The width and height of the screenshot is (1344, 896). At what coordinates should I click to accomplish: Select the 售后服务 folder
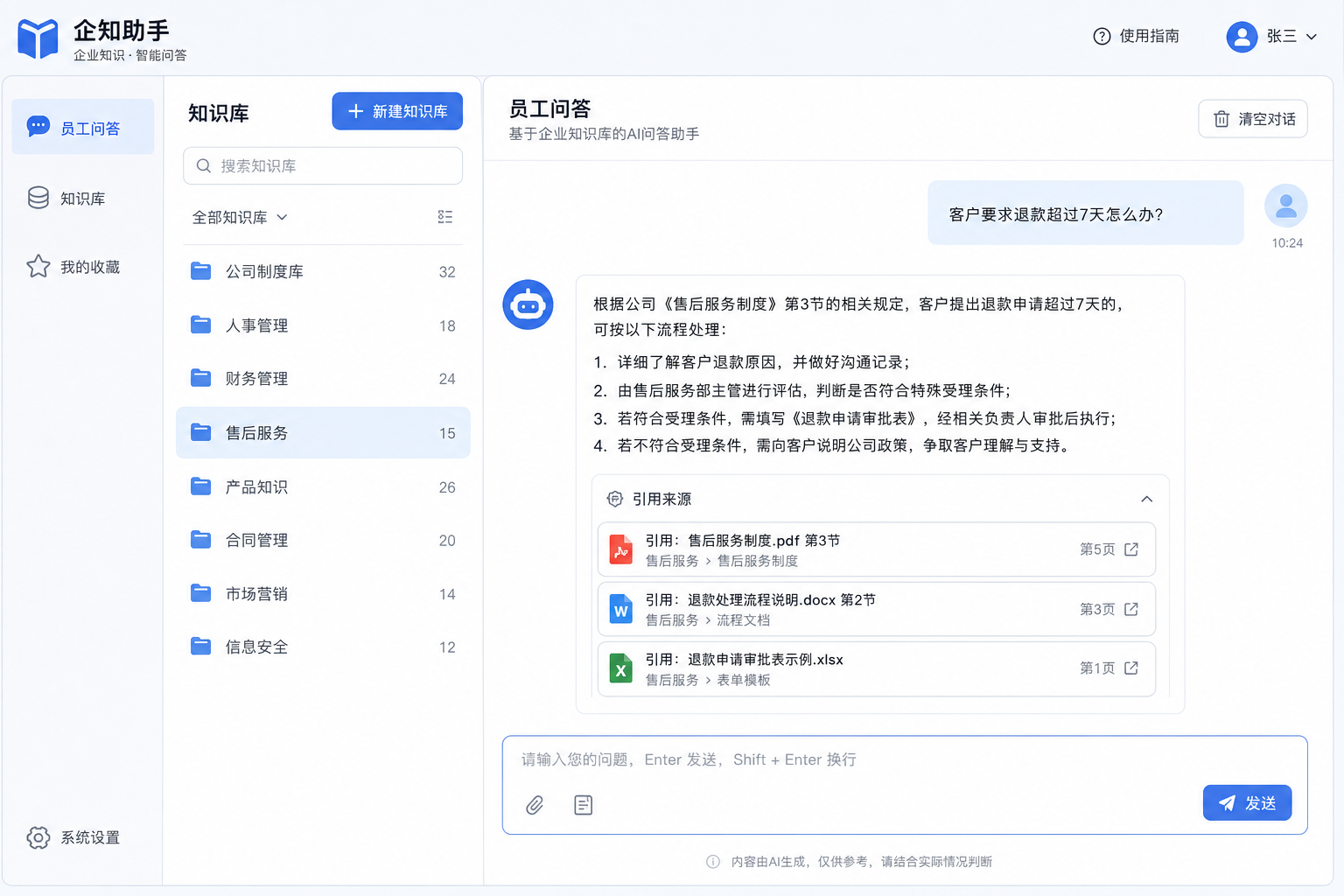[323, 433]
